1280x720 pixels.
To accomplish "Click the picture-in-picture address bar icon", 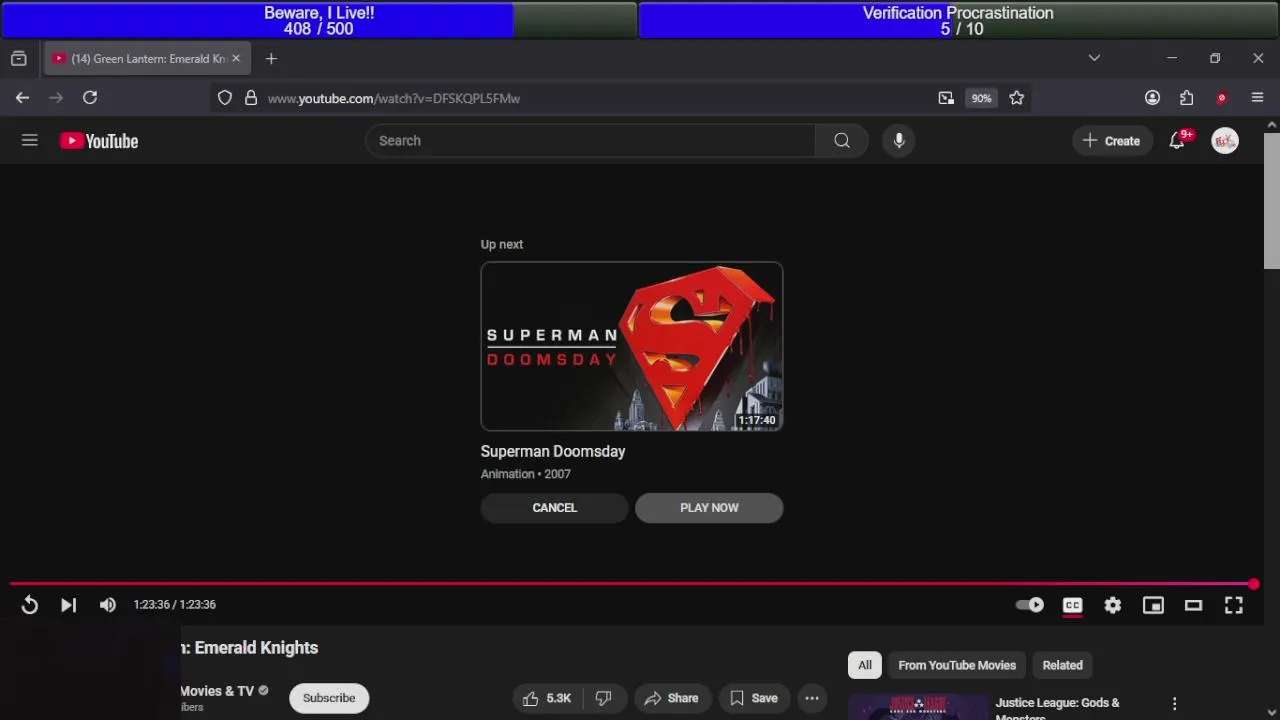I will [x=946, y=98].
